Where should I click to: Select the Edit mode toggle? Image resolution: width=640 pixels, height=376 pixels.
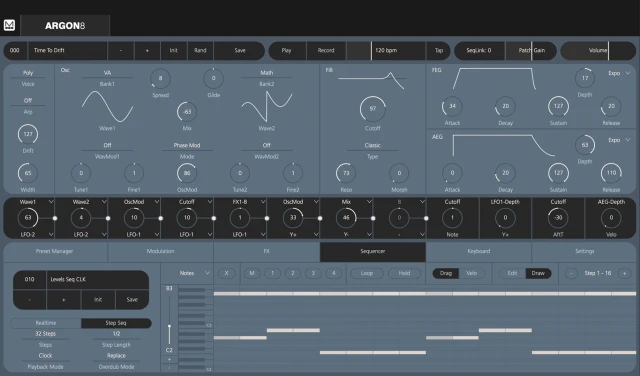(512, 273)
